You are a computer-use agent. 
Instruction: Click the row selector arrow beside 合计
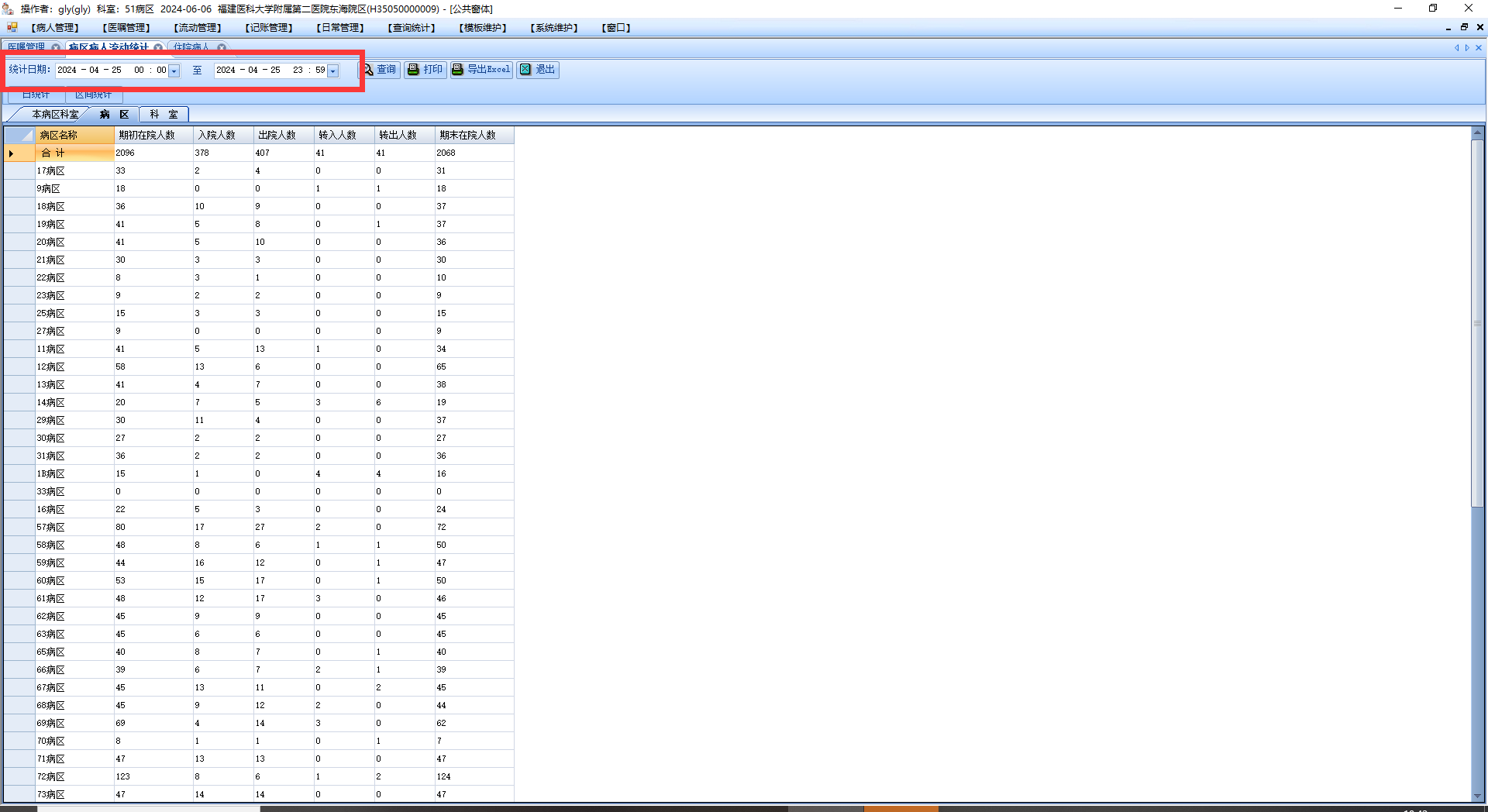(19, 153)
